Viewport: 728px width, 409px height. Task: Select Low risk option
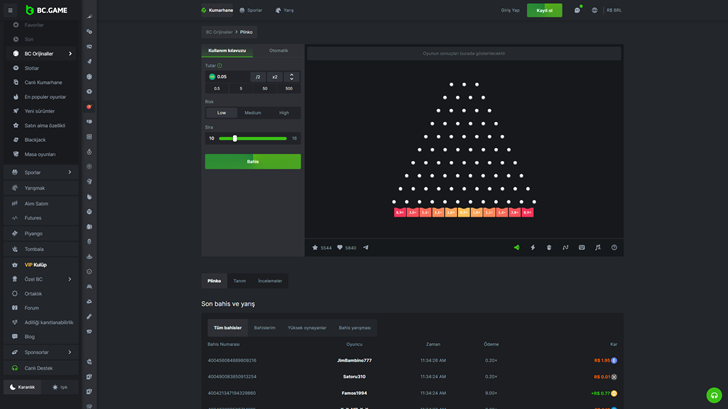tap(221, 113)
